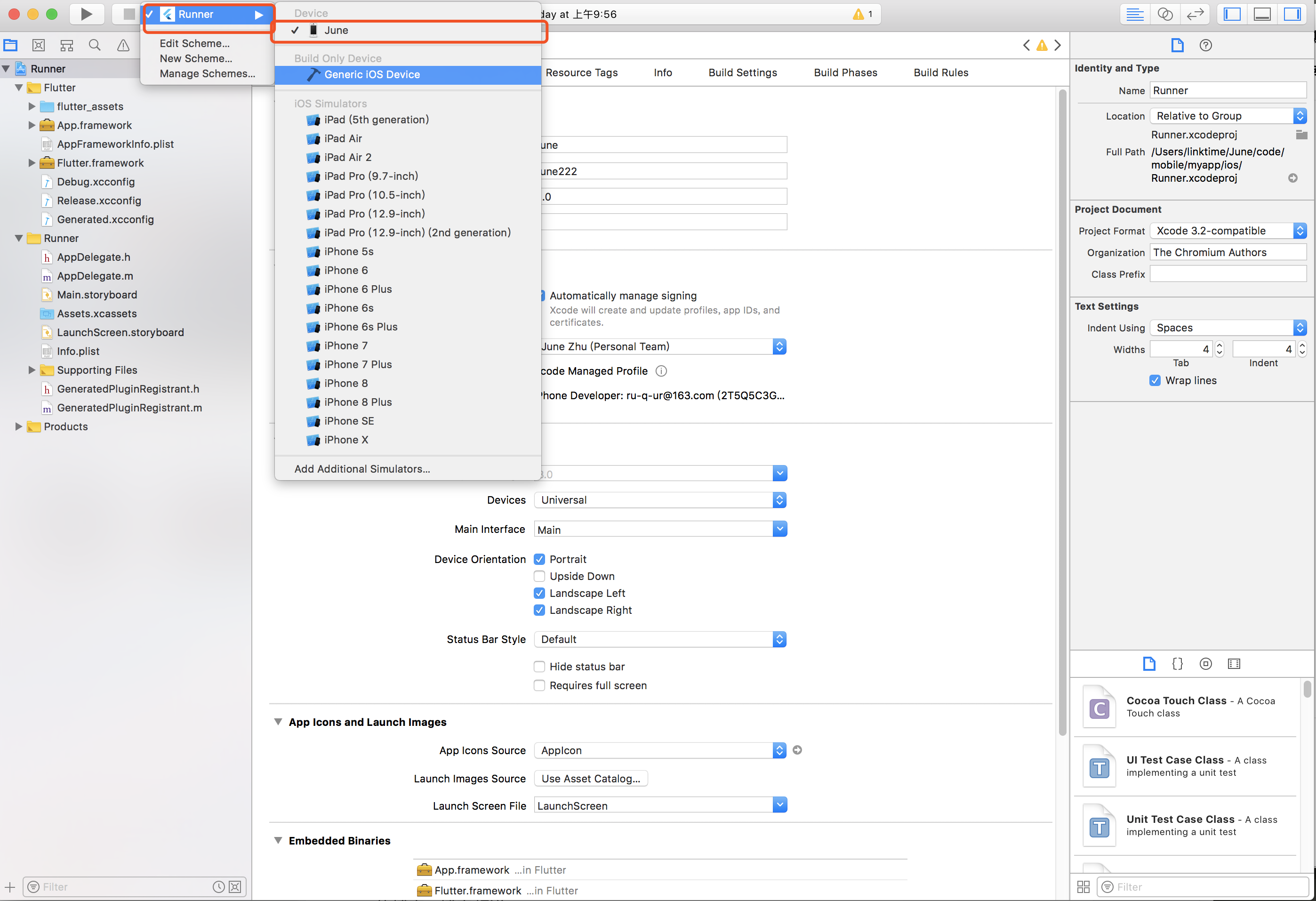Jump to the issue via the warning icon between the chevrons
This screenshot has height=901, width=1316.
click(x=1042, y=45)
